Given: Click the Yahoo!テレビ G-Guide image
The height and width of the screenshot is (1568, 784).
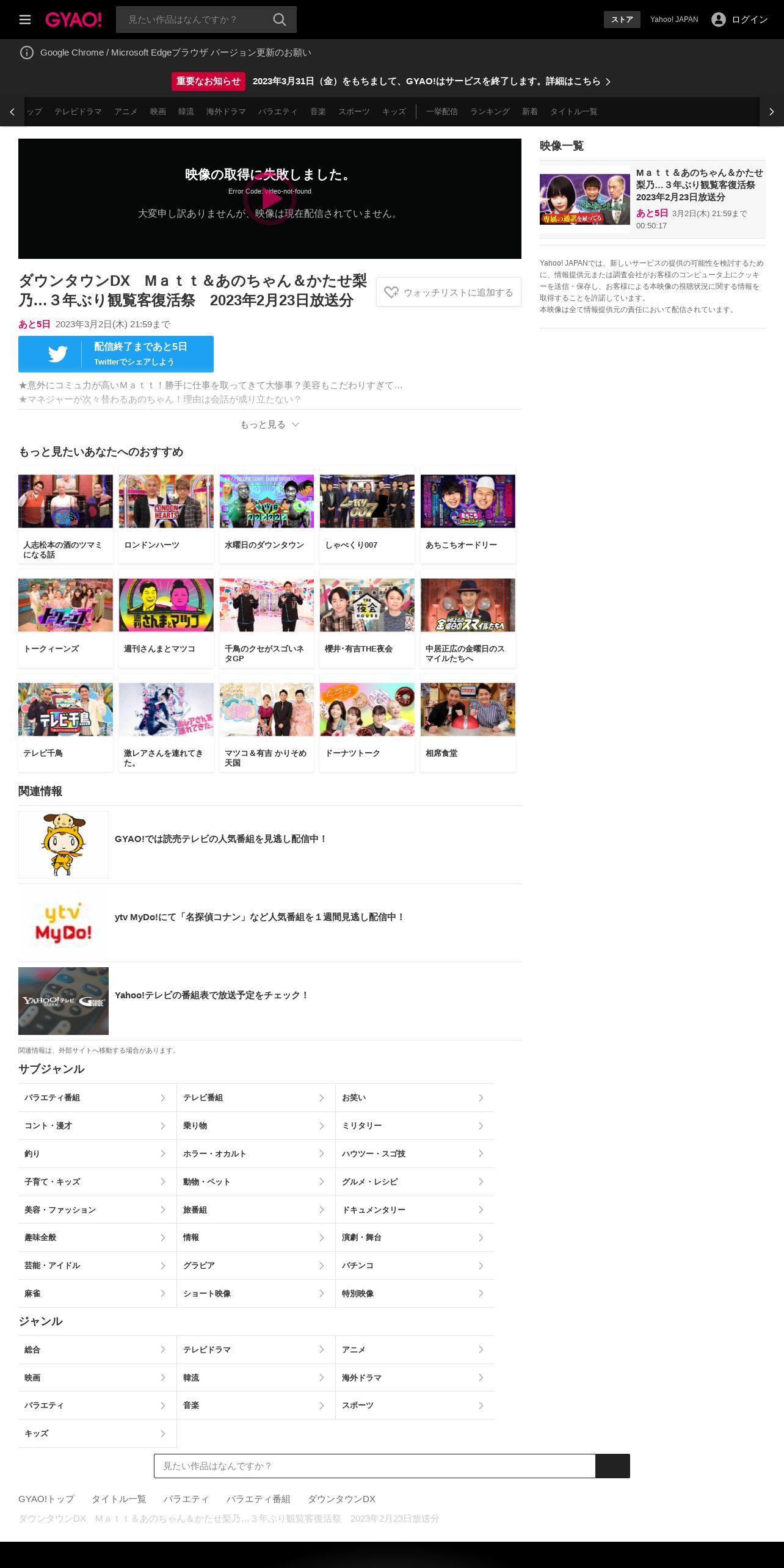Looking at the screenshot, I should coord(64,1001).
